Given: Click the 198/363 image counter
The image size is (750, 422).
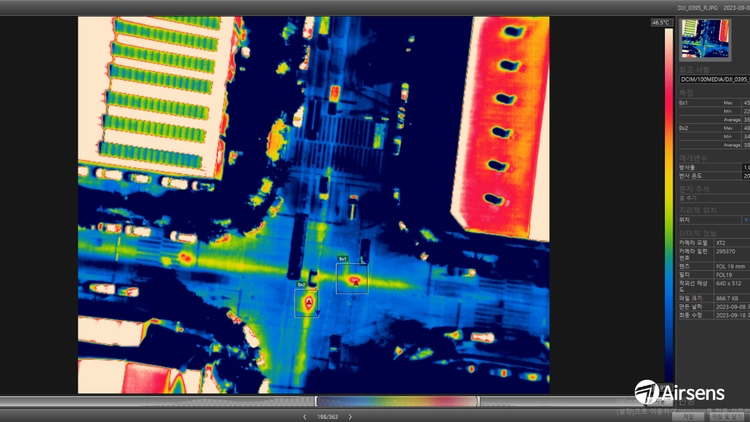Looking at the screenshot, I should pyautogui.click(x=327, y=417).
